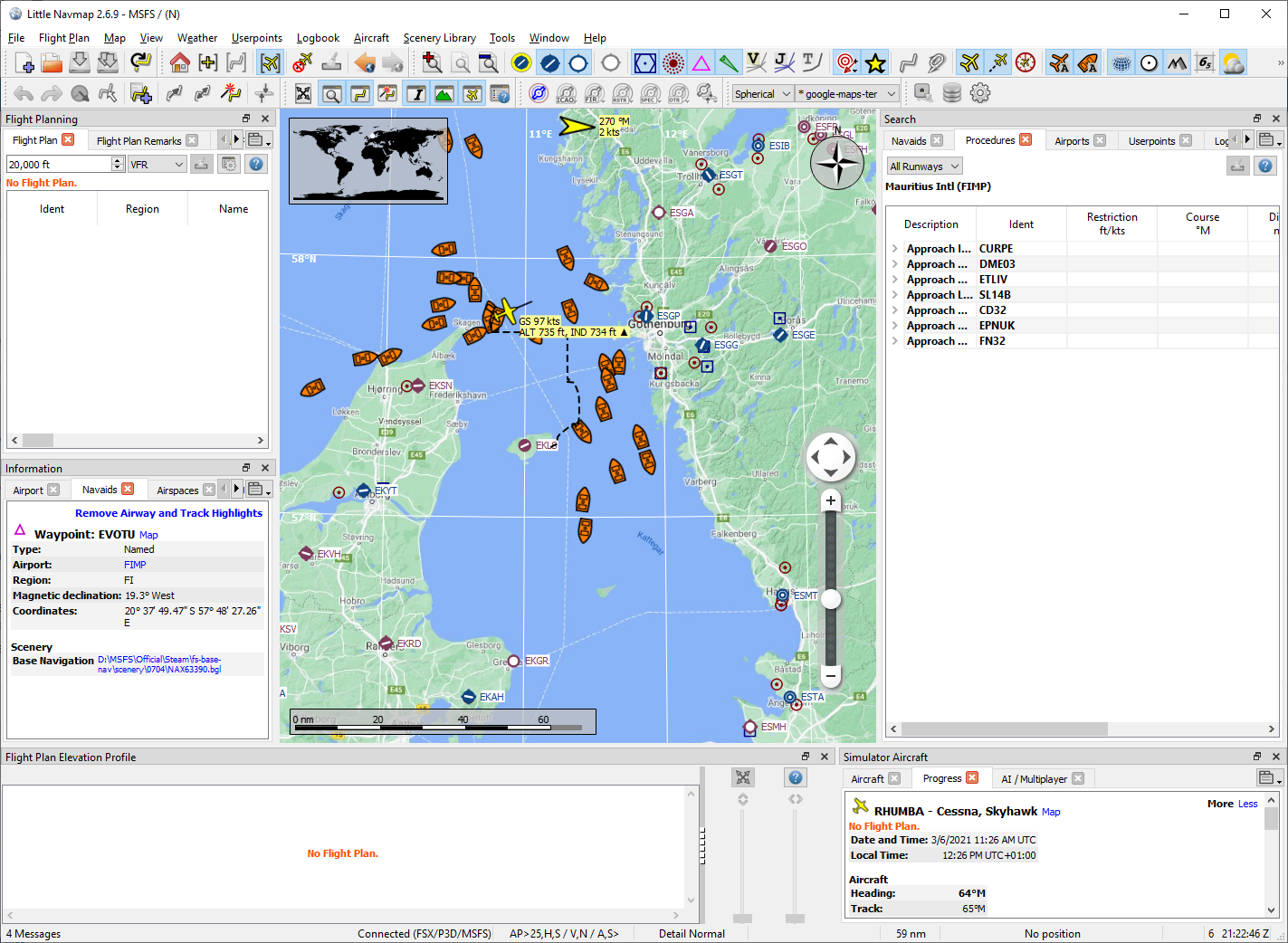This screenshot has height=943, width=1288.
Task: Click the scenery database icon
Action: pyautogui.click(x=952, y=93)
